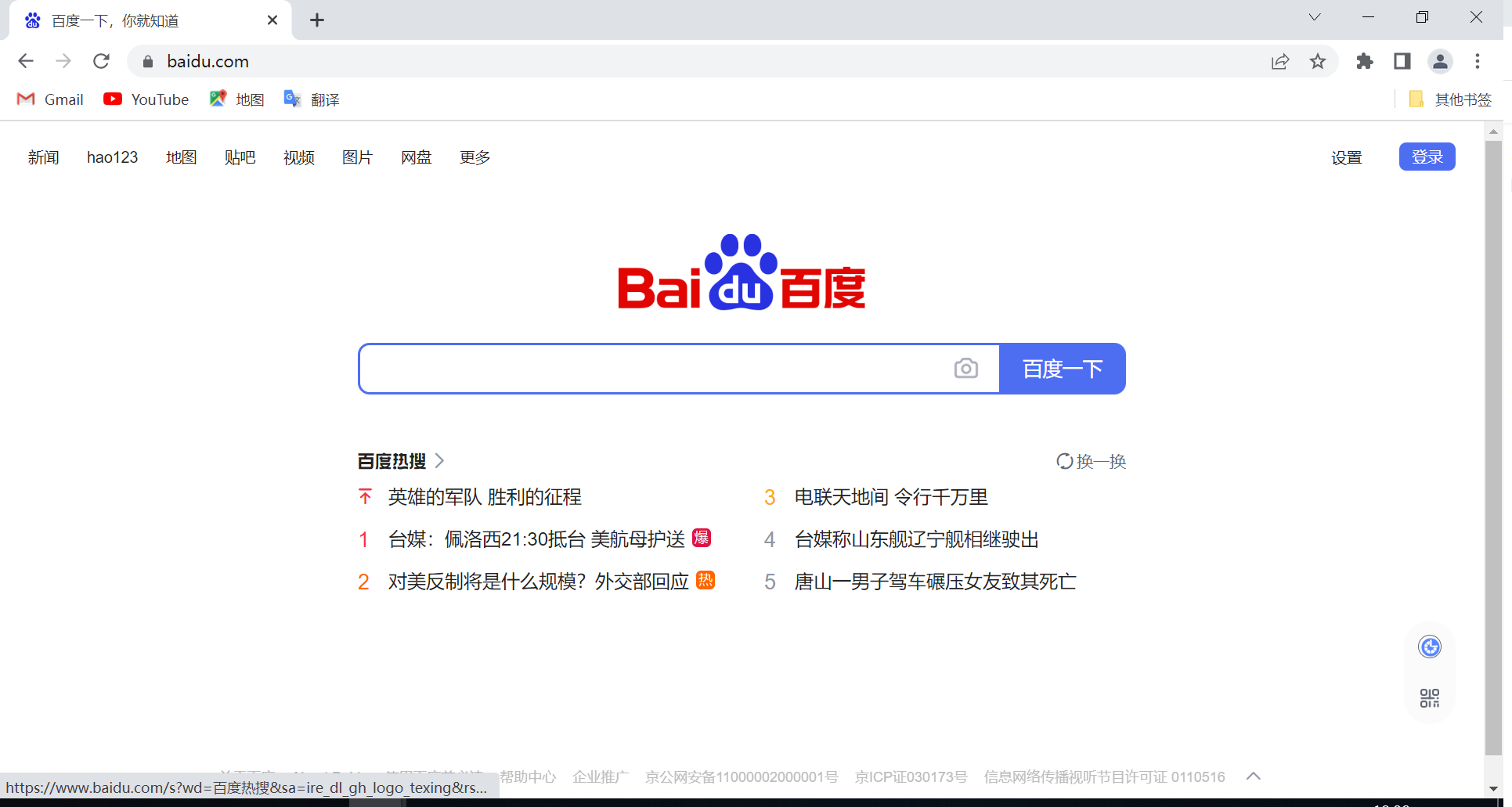The width and height of the screenshot is (1512, 807).
Task: Click the chevron next to 百度热搜
Action: coord(439,461)
